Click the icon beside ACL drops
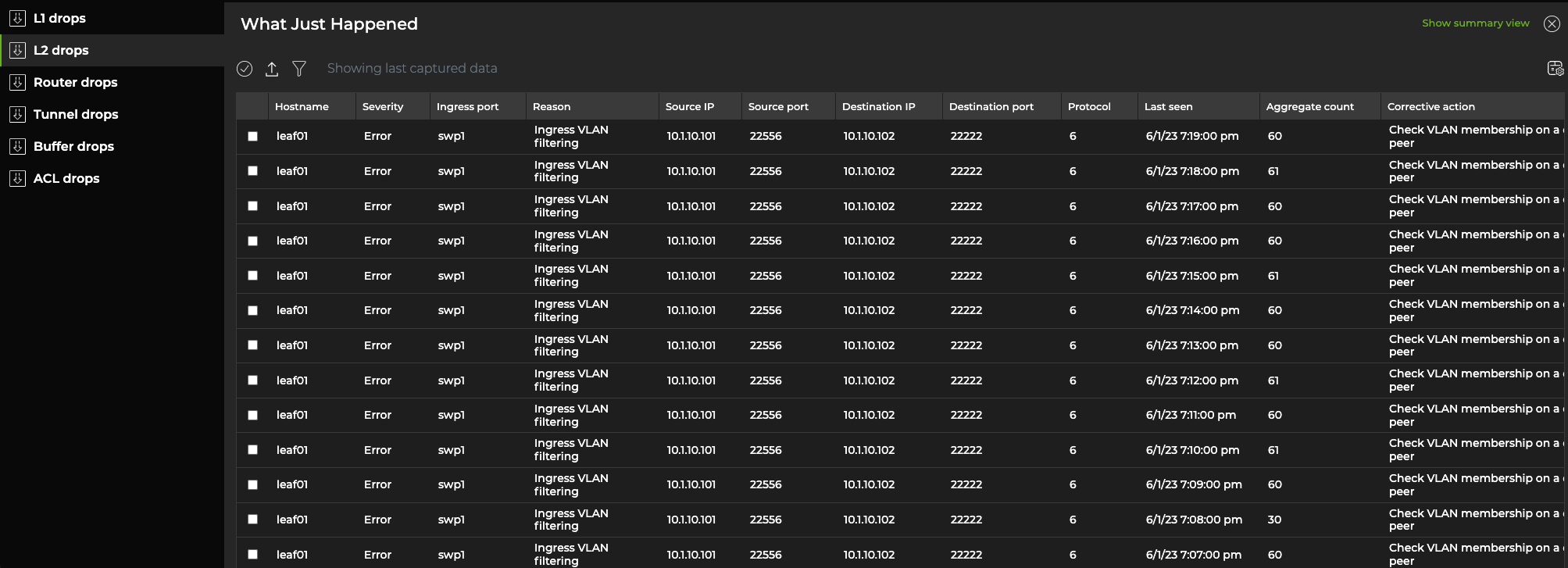The image size is (1568, 568). (17, 178)
